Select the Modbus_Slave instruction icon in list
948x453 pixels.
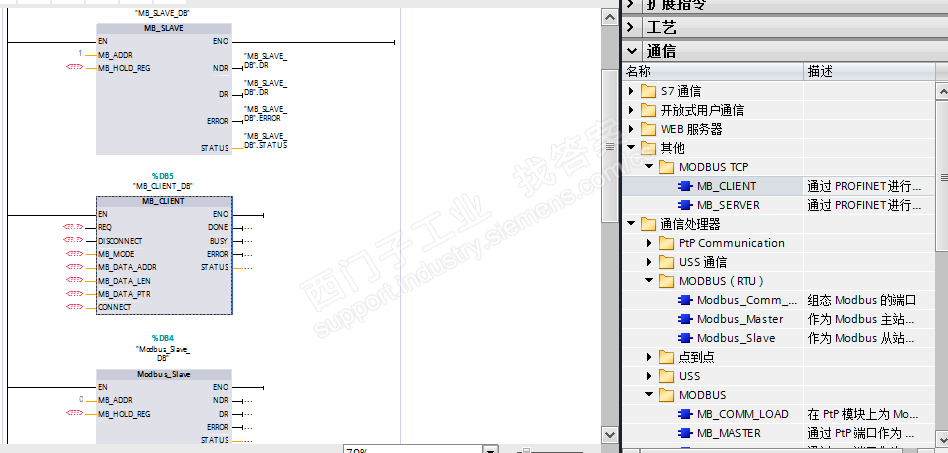coord(685,338)
